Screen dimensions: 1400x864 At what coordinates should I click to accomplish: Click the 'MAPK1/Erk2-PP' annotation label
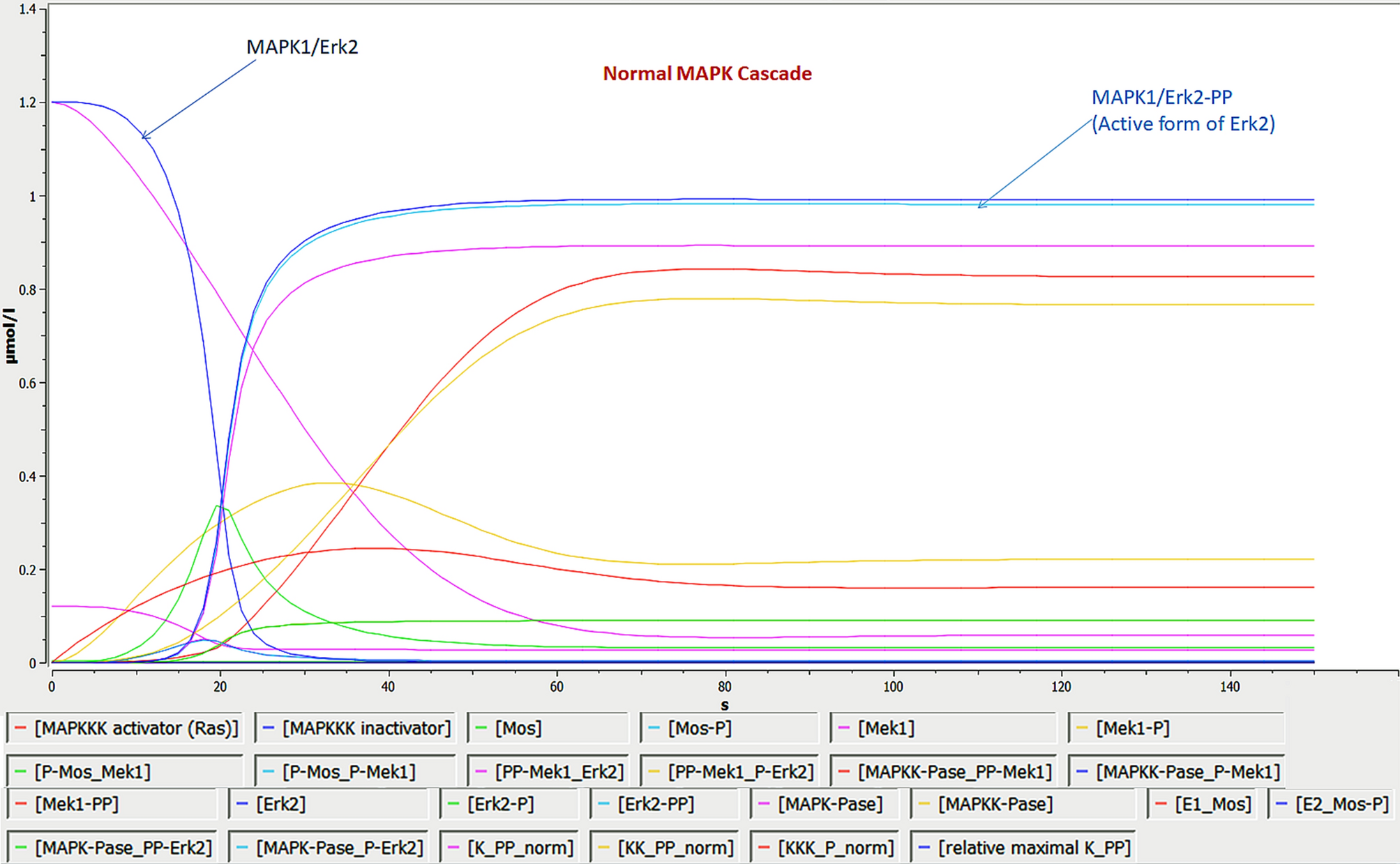pyautogui.click(x=1161, y=98)
